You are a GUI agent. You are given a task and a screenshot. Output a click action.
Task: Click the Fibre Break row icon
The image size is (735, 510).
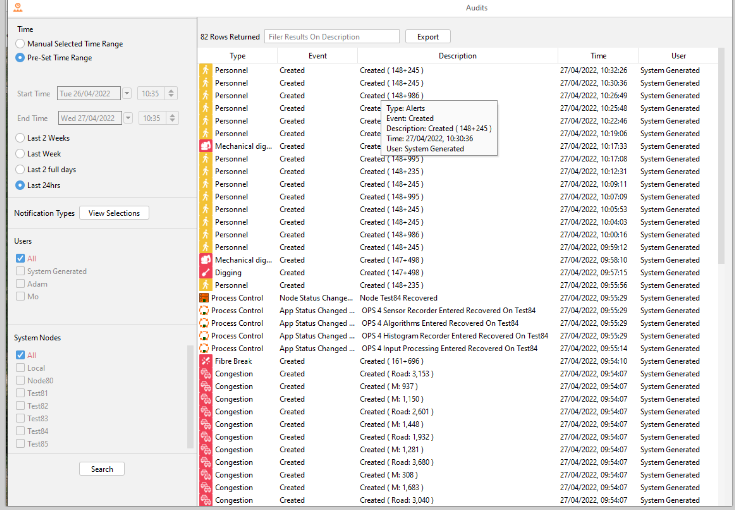tap(206, 361)
